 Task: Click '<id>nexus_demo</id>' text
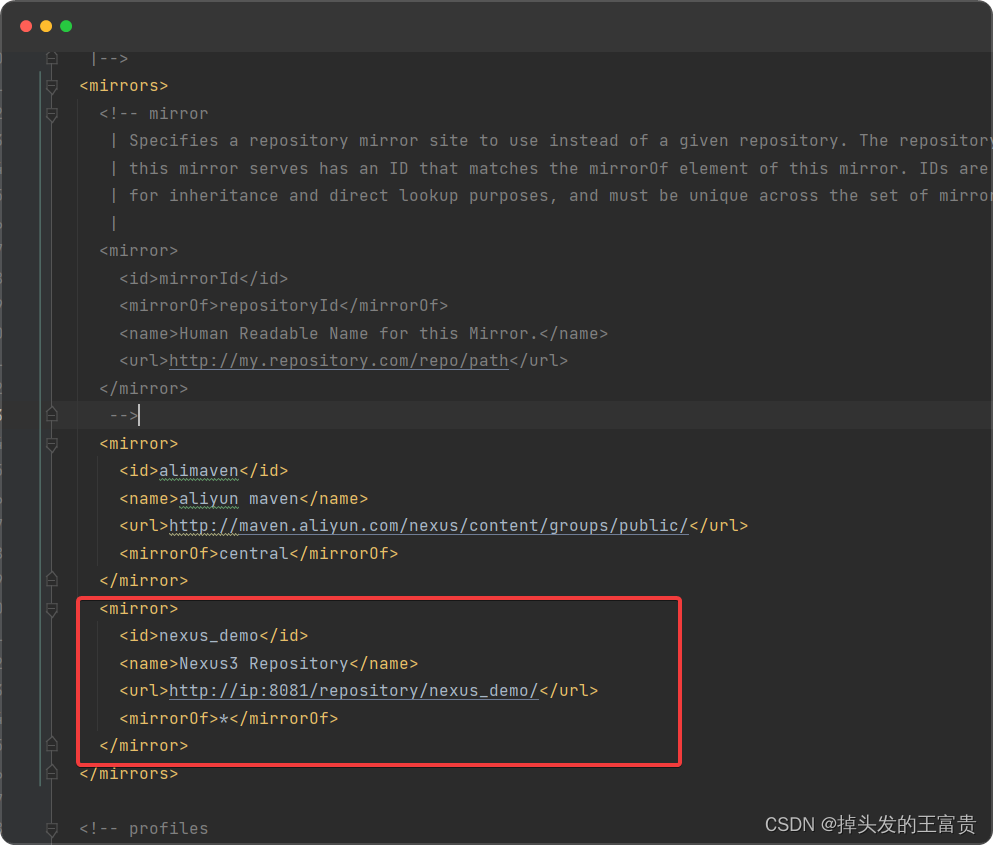[214, 635]
